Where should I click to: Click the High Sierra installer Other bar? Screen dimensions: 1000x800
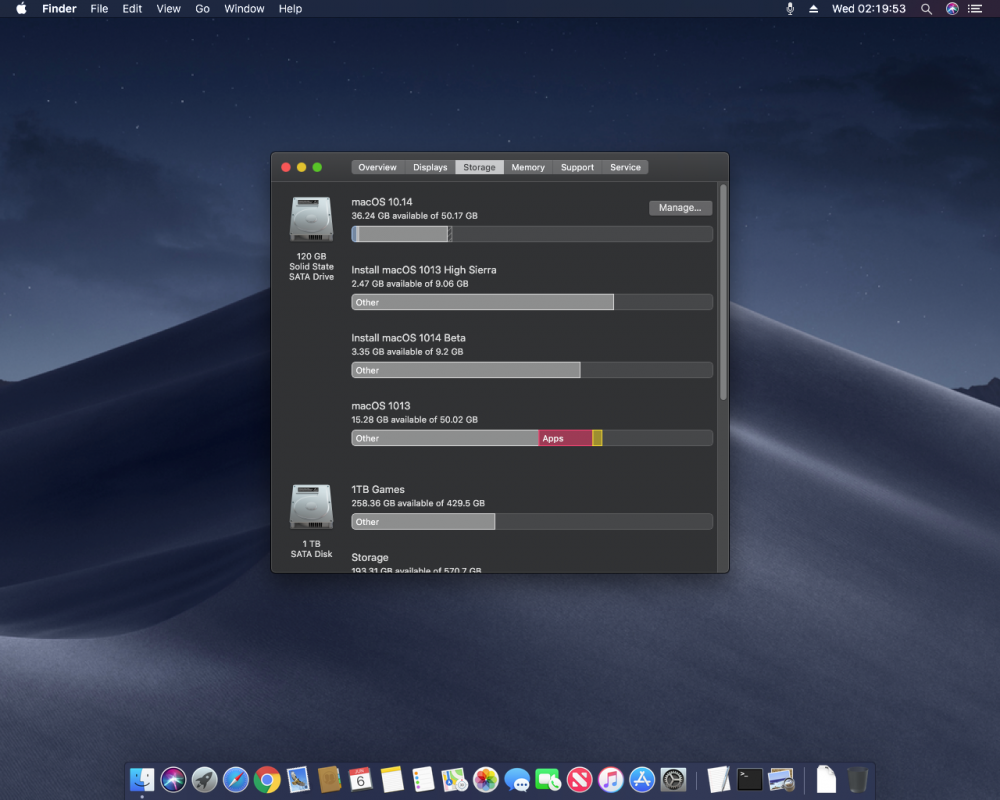tap(482, 302)
